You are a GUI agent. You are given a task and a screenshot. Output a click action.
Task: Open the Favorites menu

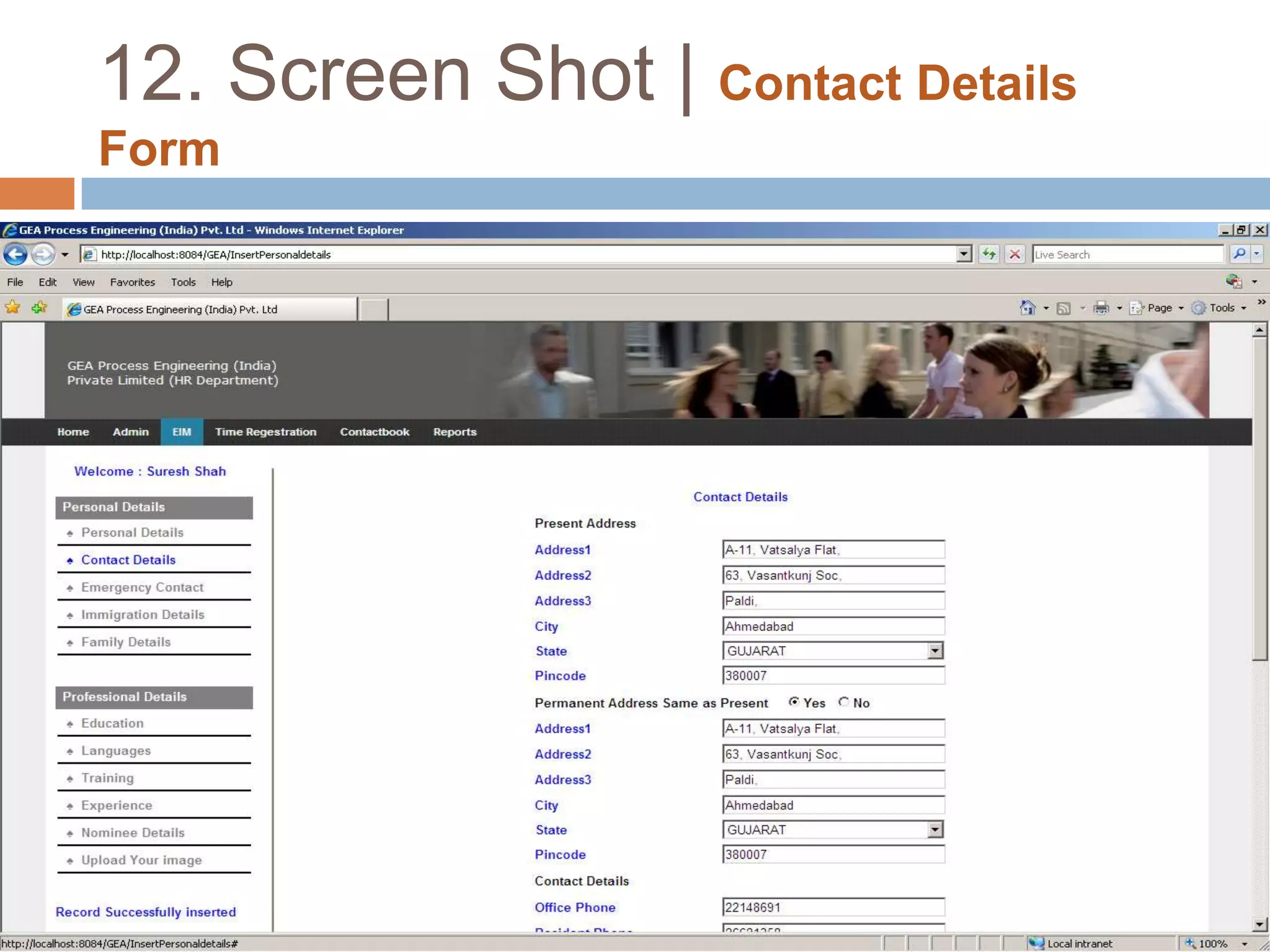(x=132, y=283)
